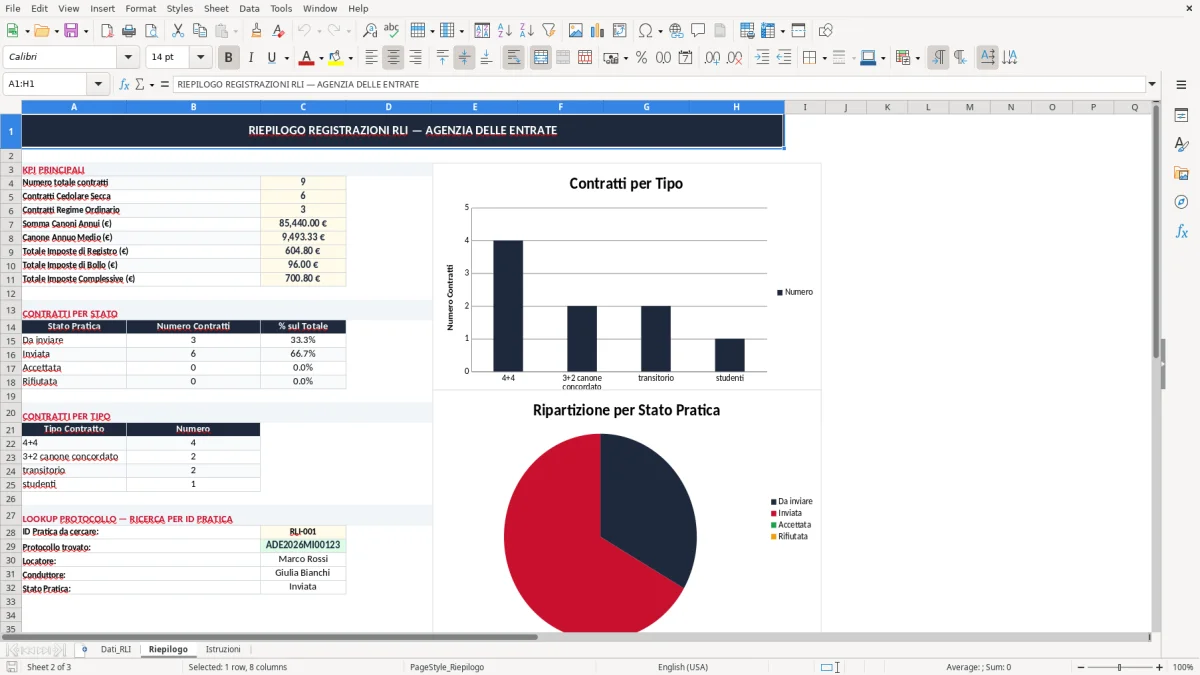Viewport: 1200px width, 675px height.
Task: Align cell text left
Action: [371, 58]
